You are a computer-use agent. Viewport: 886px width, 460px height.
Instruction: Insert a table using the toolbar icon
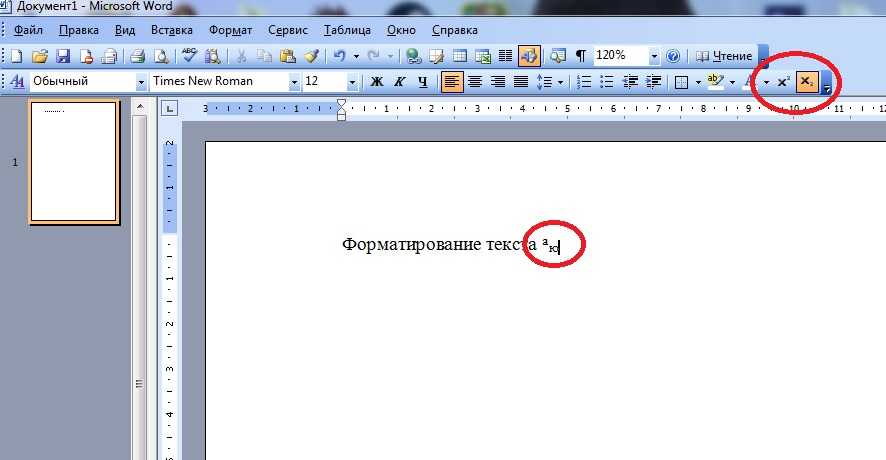pyautogui.click(x=461, y=56)
